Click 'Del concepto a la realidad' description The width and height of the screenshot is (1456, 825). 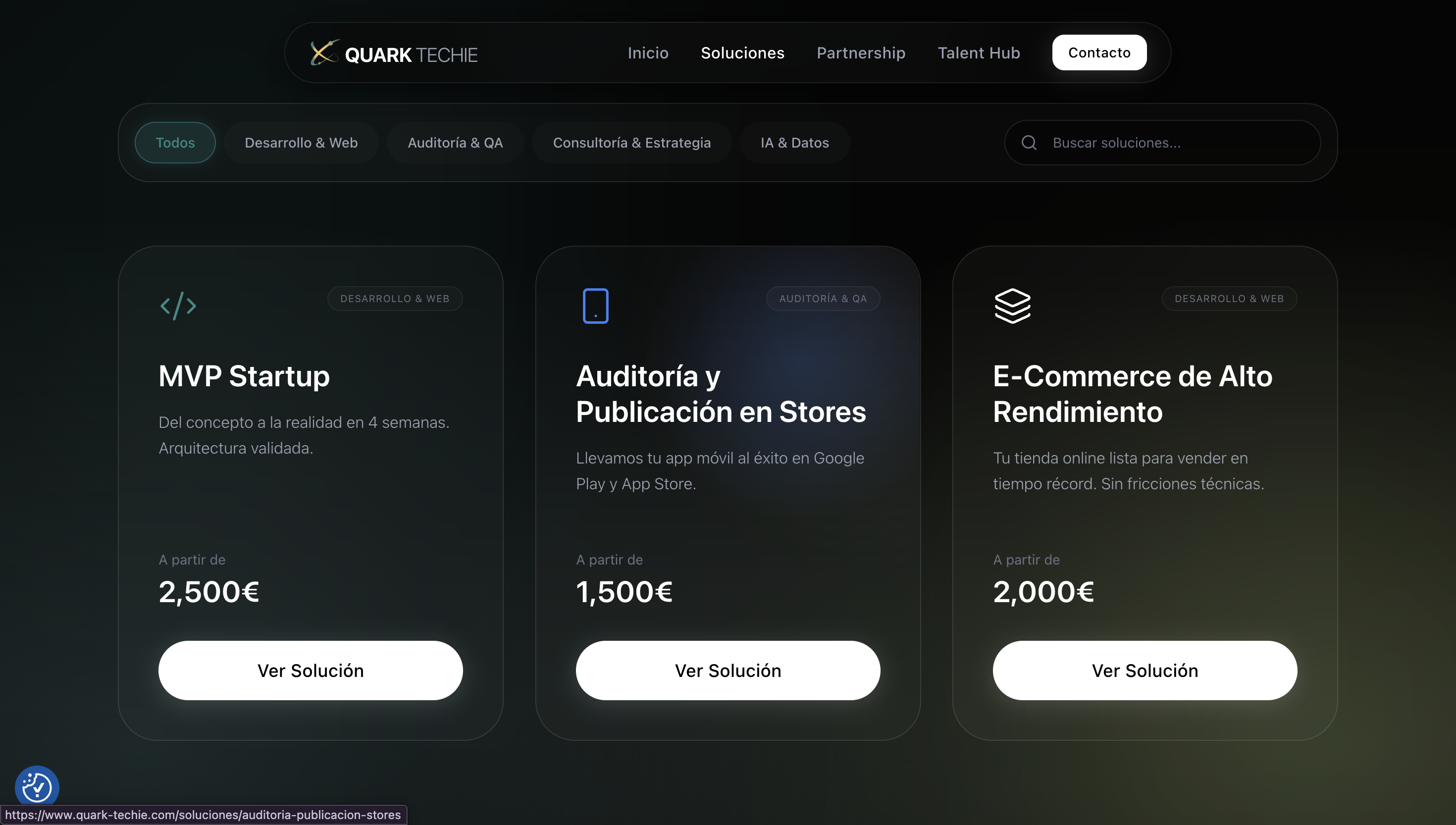[x=304, y=435]
